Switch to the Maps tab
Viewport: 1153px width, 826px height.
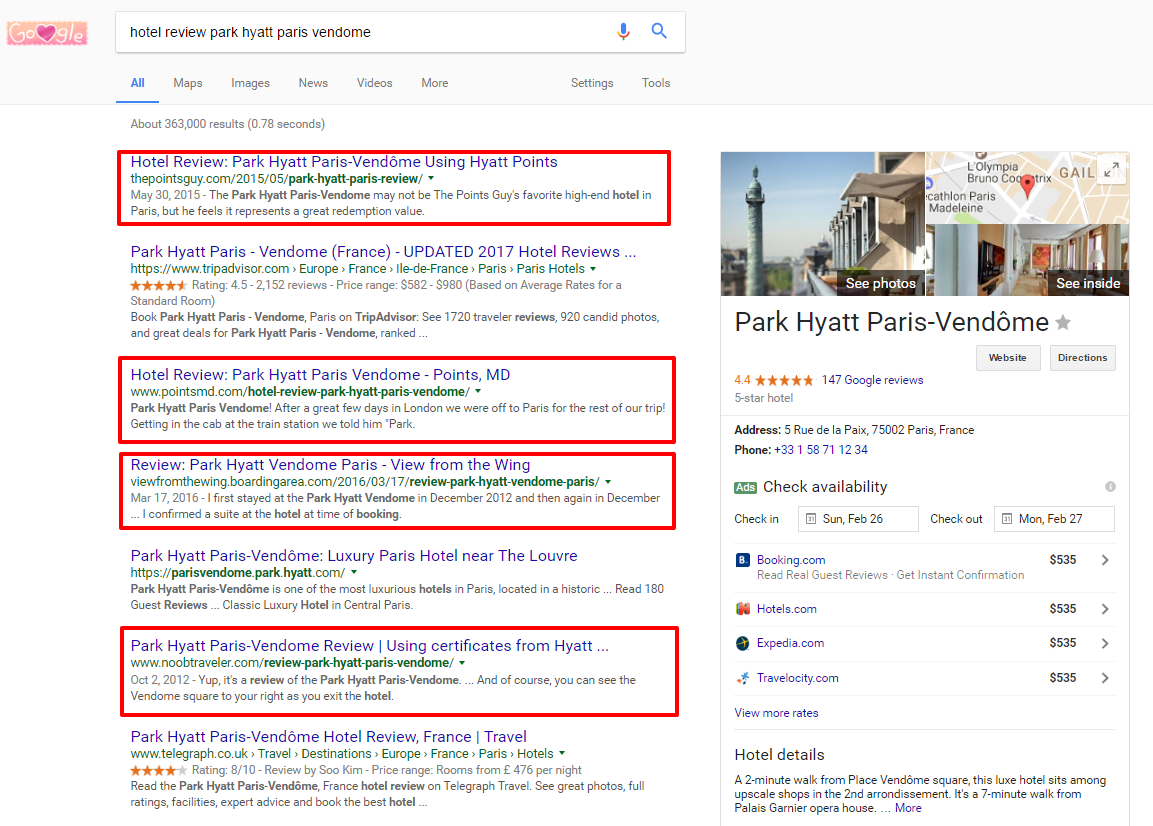[188, 83]
